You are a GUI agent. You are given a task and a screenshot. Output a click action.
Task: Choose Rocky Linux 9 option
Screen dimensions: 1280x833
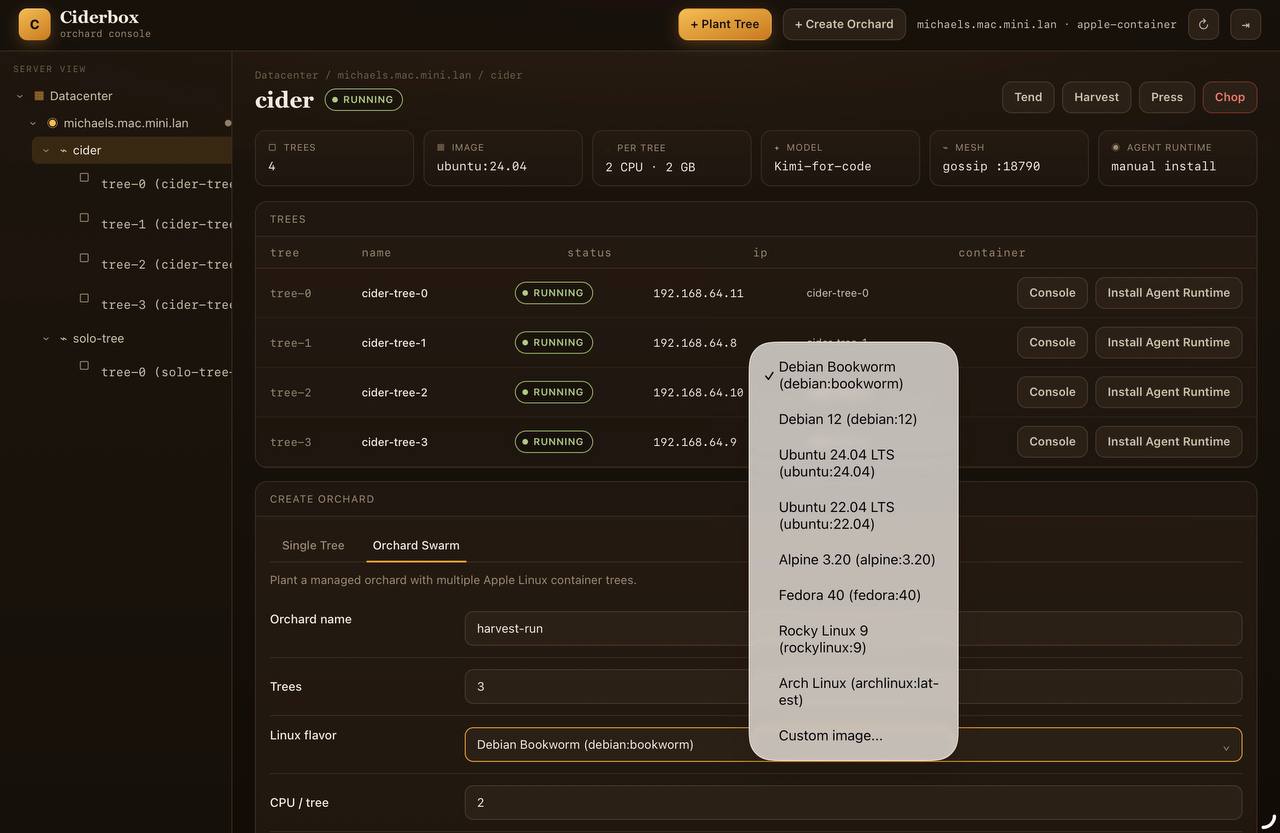853,639
